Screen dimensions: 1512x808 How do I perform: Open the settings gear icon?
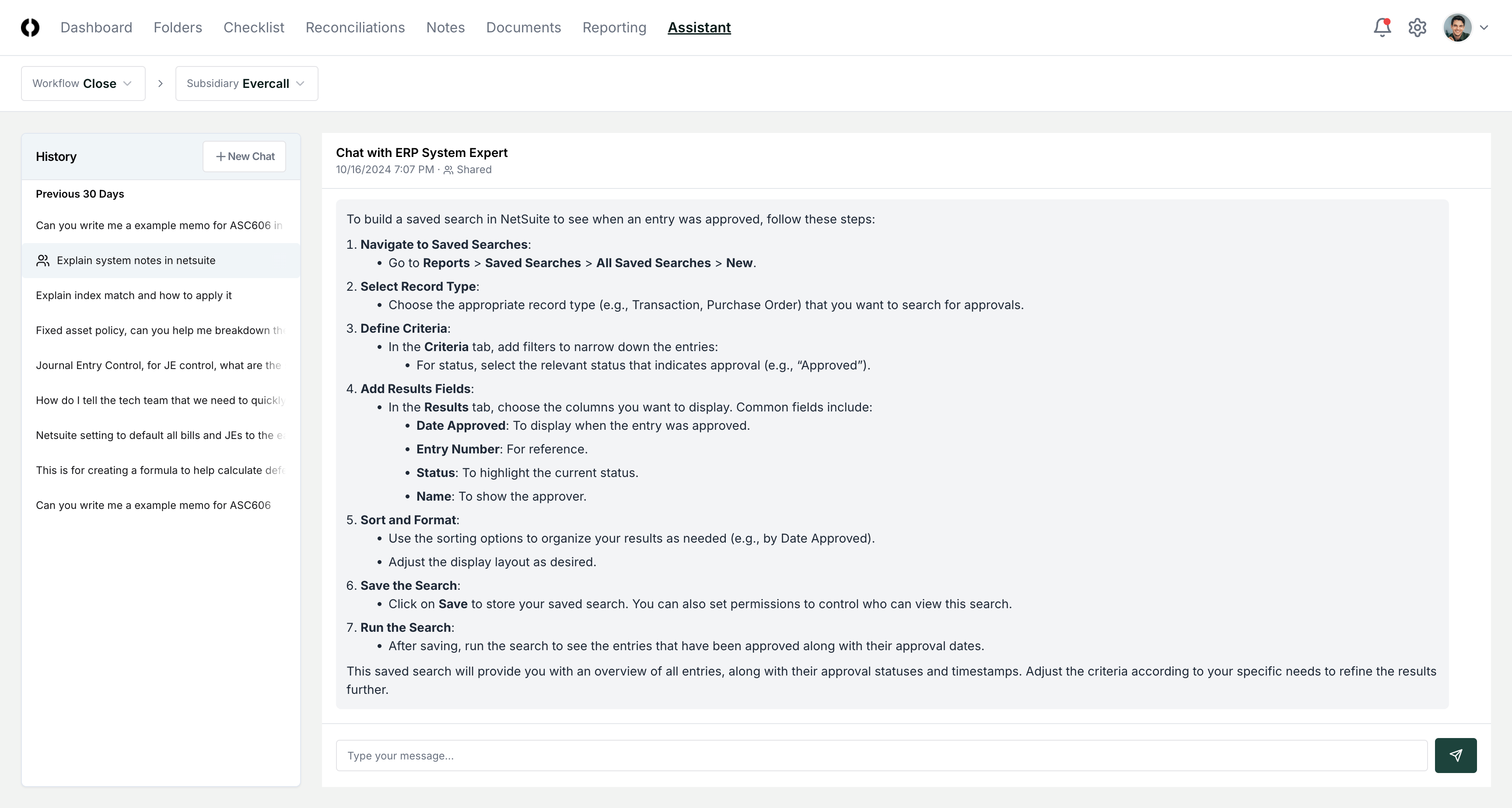point(1417,27)
